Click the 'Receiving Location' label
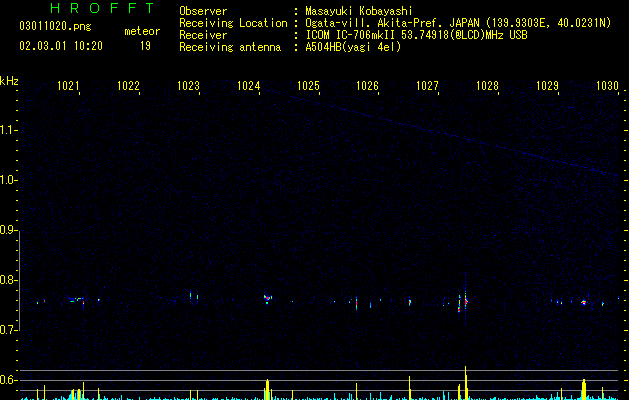The width and height of the screenshot is (629, 400). [233, 23]
